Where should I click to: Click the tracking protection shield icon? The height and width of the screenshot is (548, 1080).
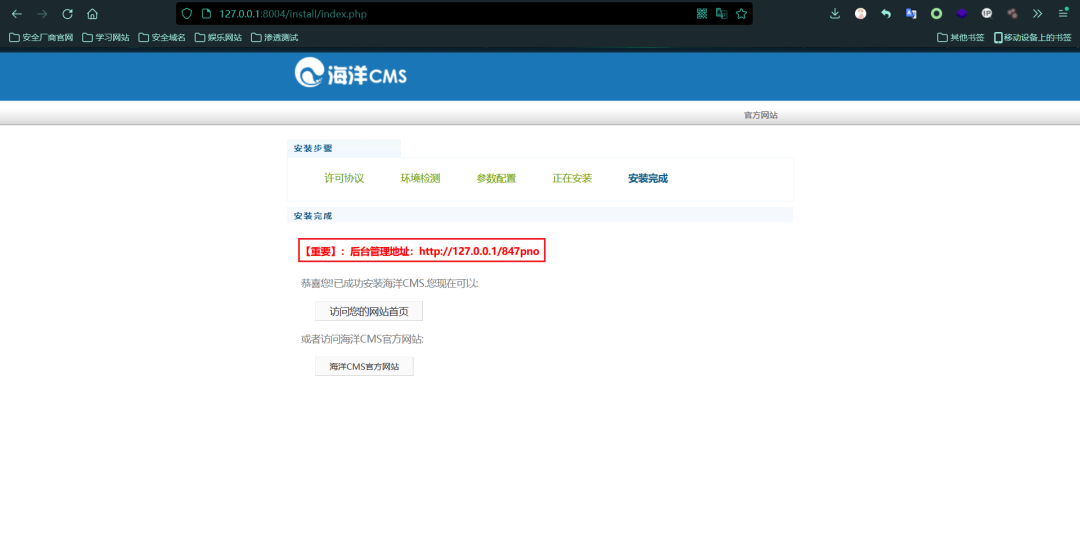187,14
